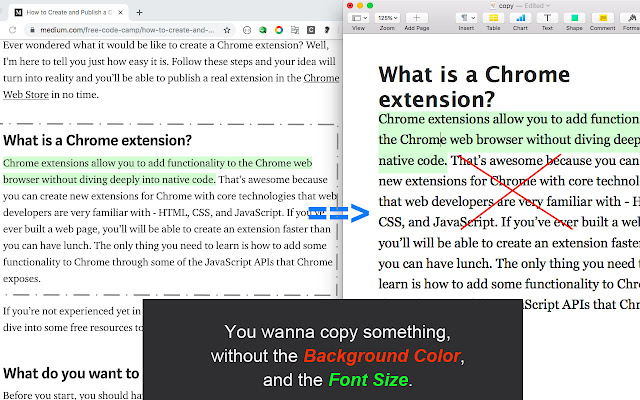Close the 'How to Create and Publish' tab
The height and width of the screenshot is (400, 640).
[120, 12]
